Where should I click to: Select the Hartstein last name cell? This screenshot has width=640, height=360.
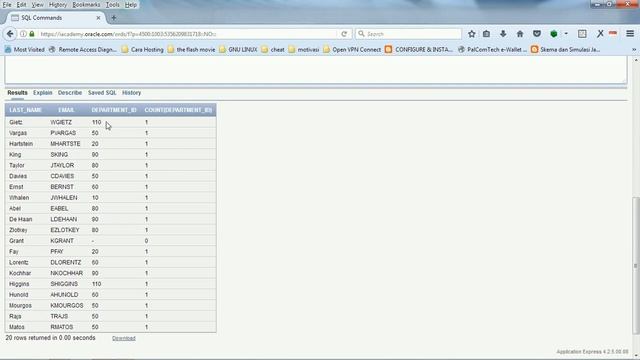21,144
